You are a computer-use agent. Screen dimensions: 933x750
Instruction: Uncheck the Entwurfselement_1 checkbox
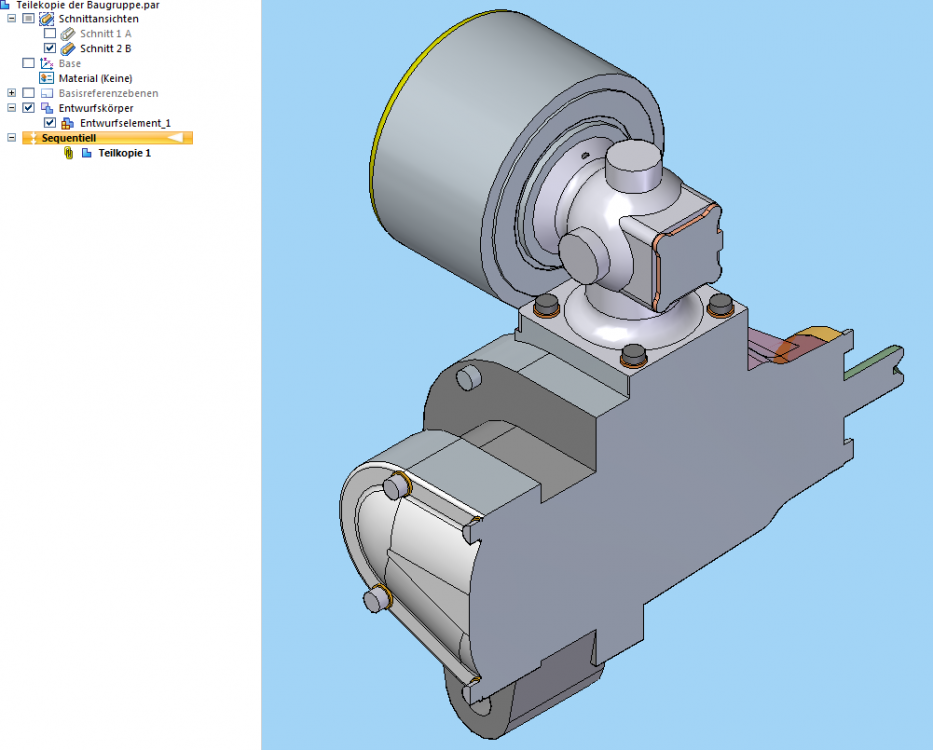50,123
